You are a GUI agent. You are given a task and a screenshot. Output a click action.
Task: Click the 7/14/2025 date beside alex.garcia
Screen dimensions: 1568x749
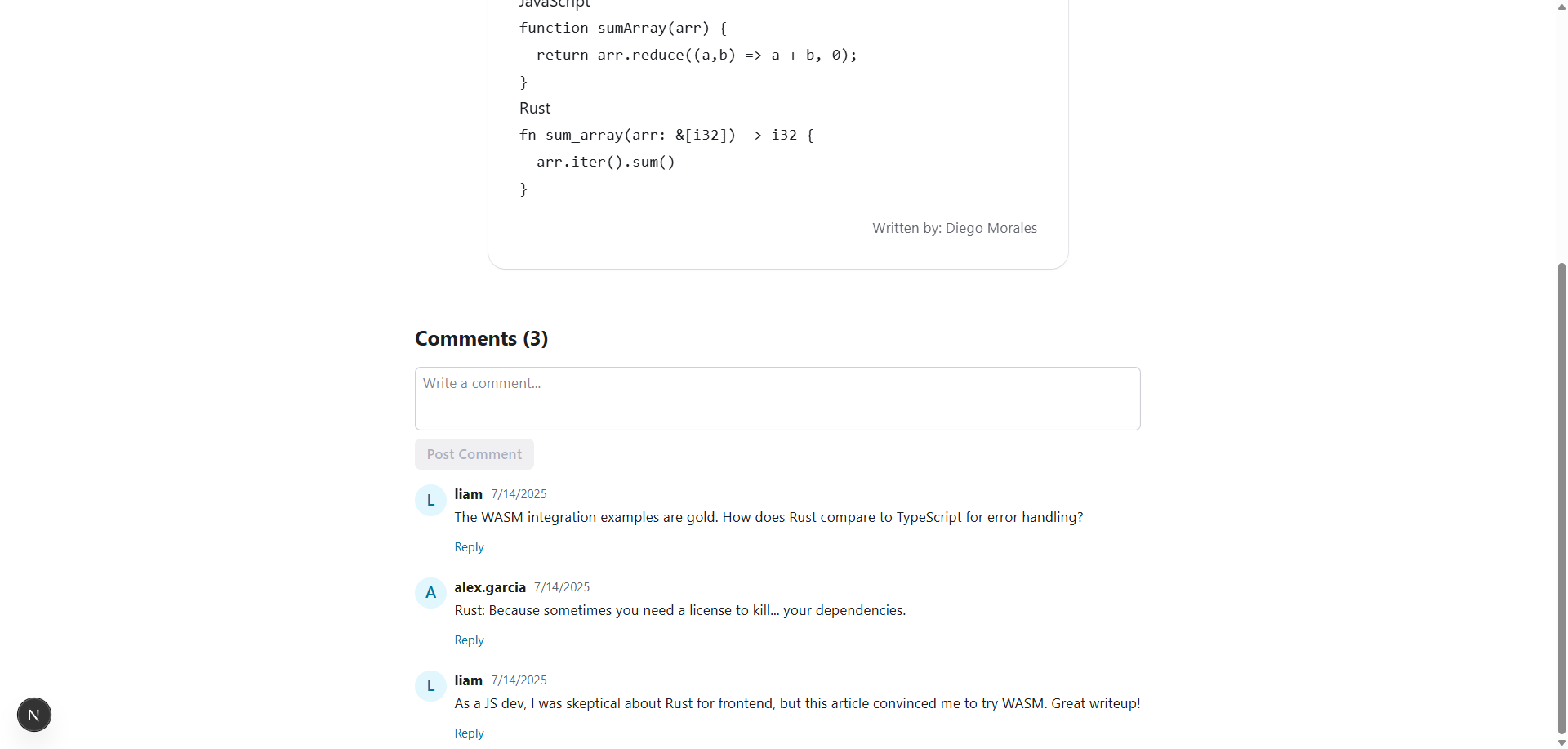click(x=562, y=587)
